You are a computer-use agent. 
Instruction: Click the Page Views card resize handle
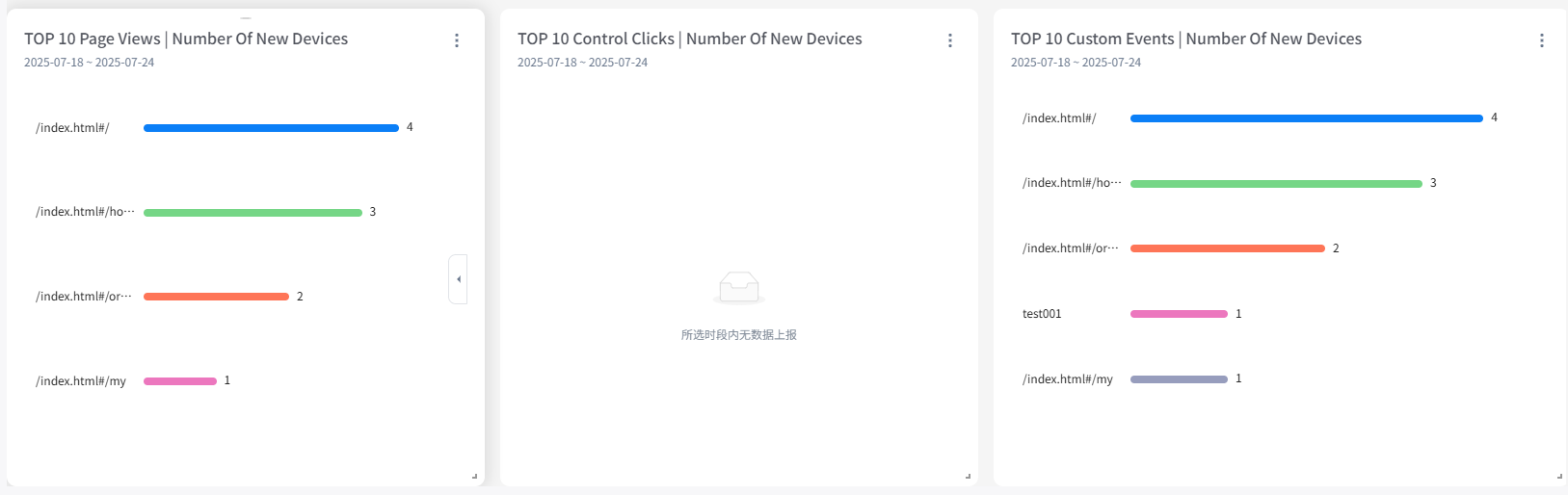(x=474, y=476)
